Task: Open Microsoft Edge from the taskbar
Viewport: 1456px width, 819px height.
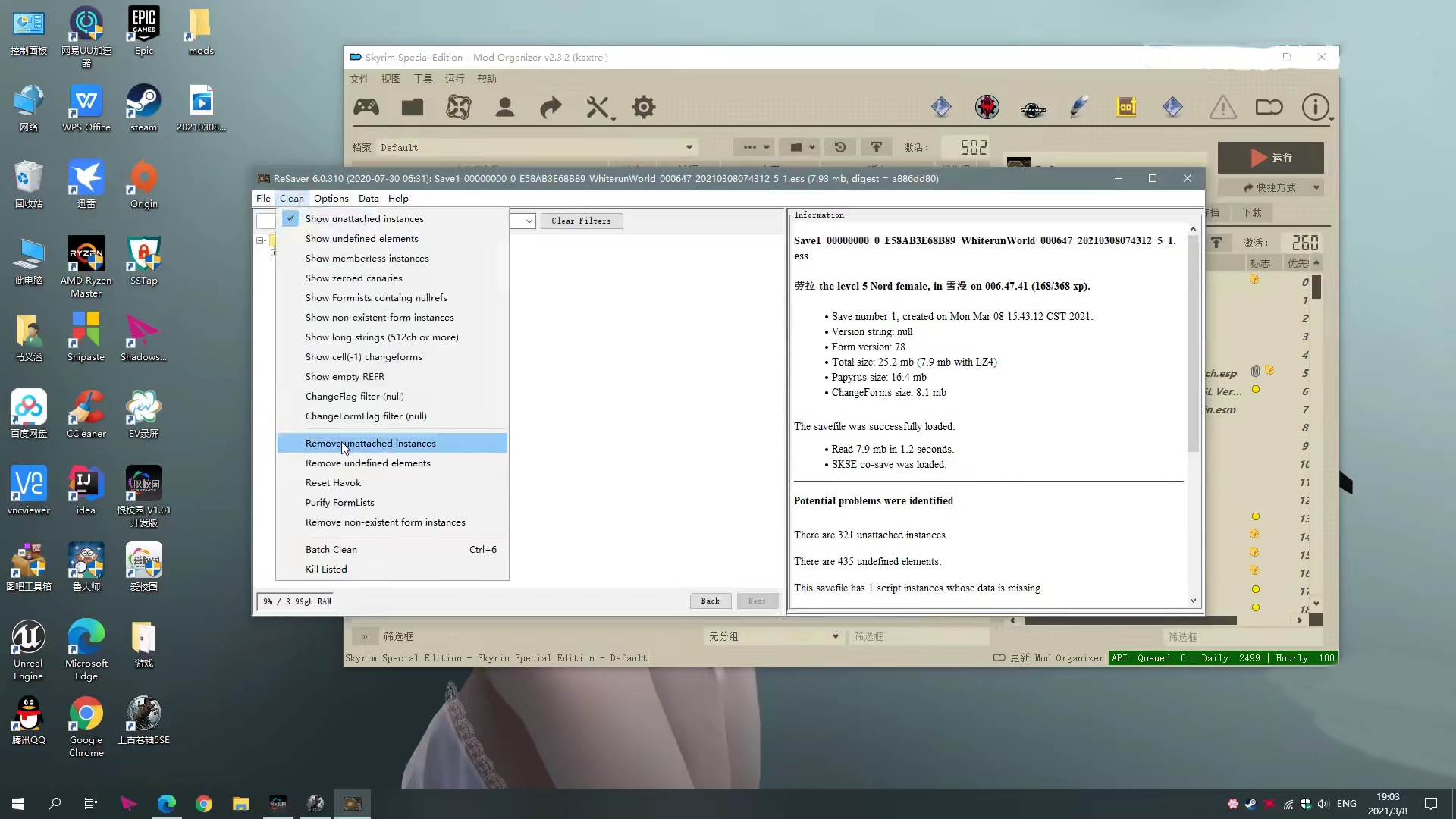Action: click(166, 804)
